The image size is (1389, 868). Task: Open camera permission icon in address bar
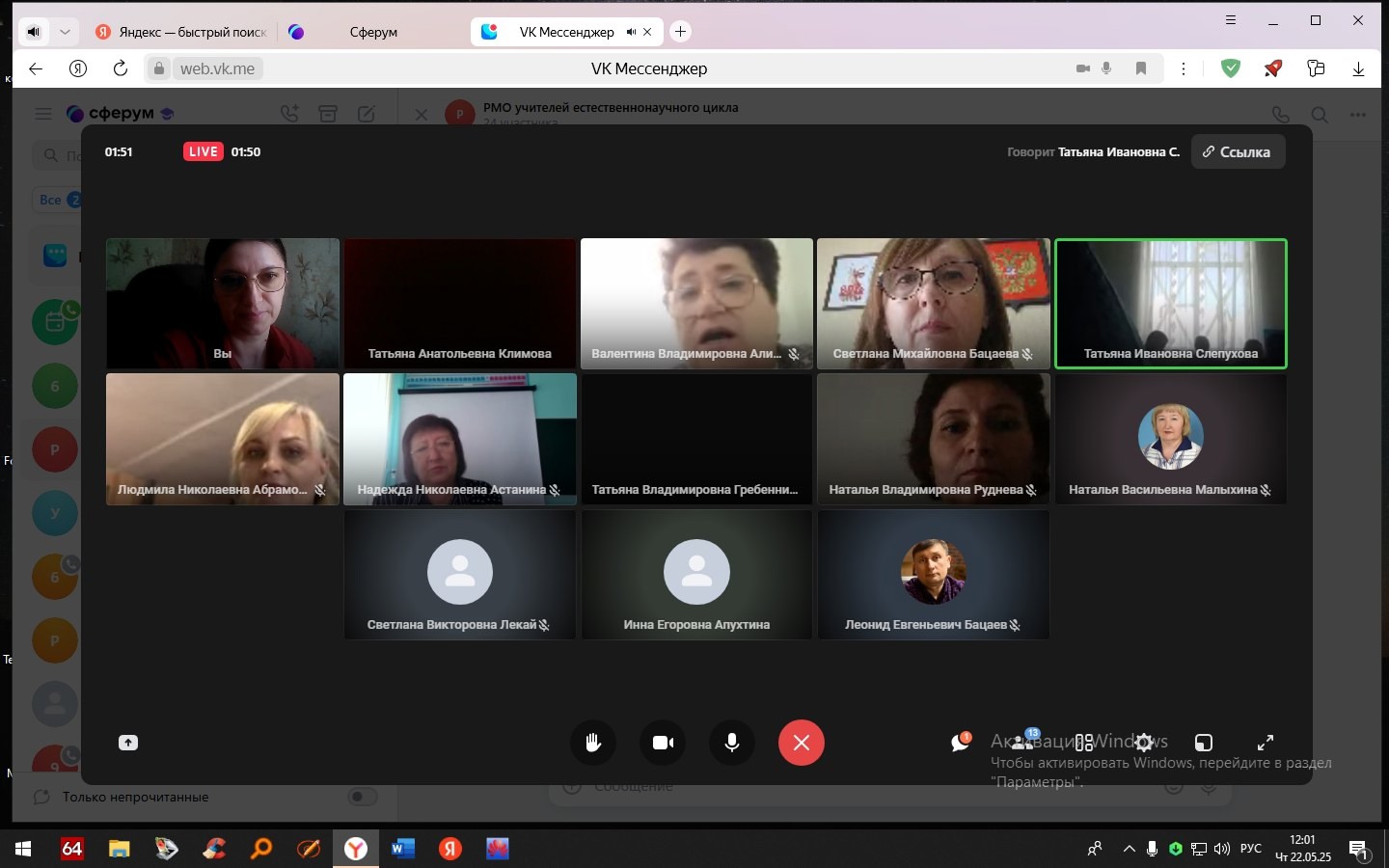point(1083,68)
